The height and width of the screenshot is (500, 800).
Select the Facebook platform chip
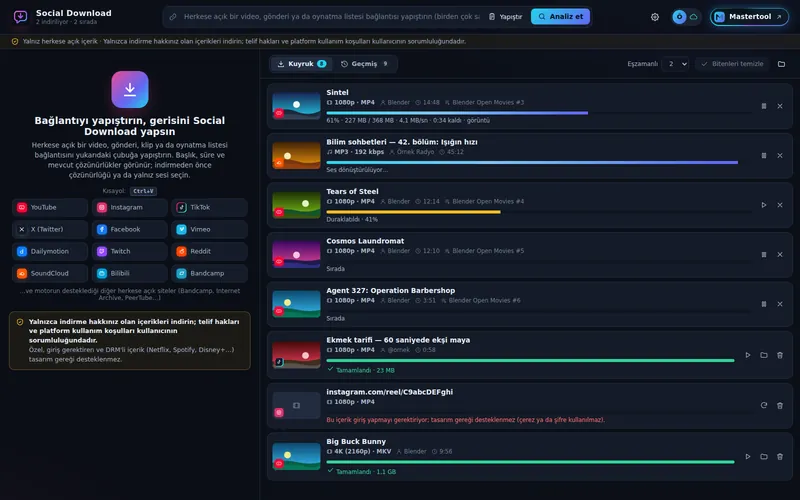pyautogui.click(x=130, y=230)
